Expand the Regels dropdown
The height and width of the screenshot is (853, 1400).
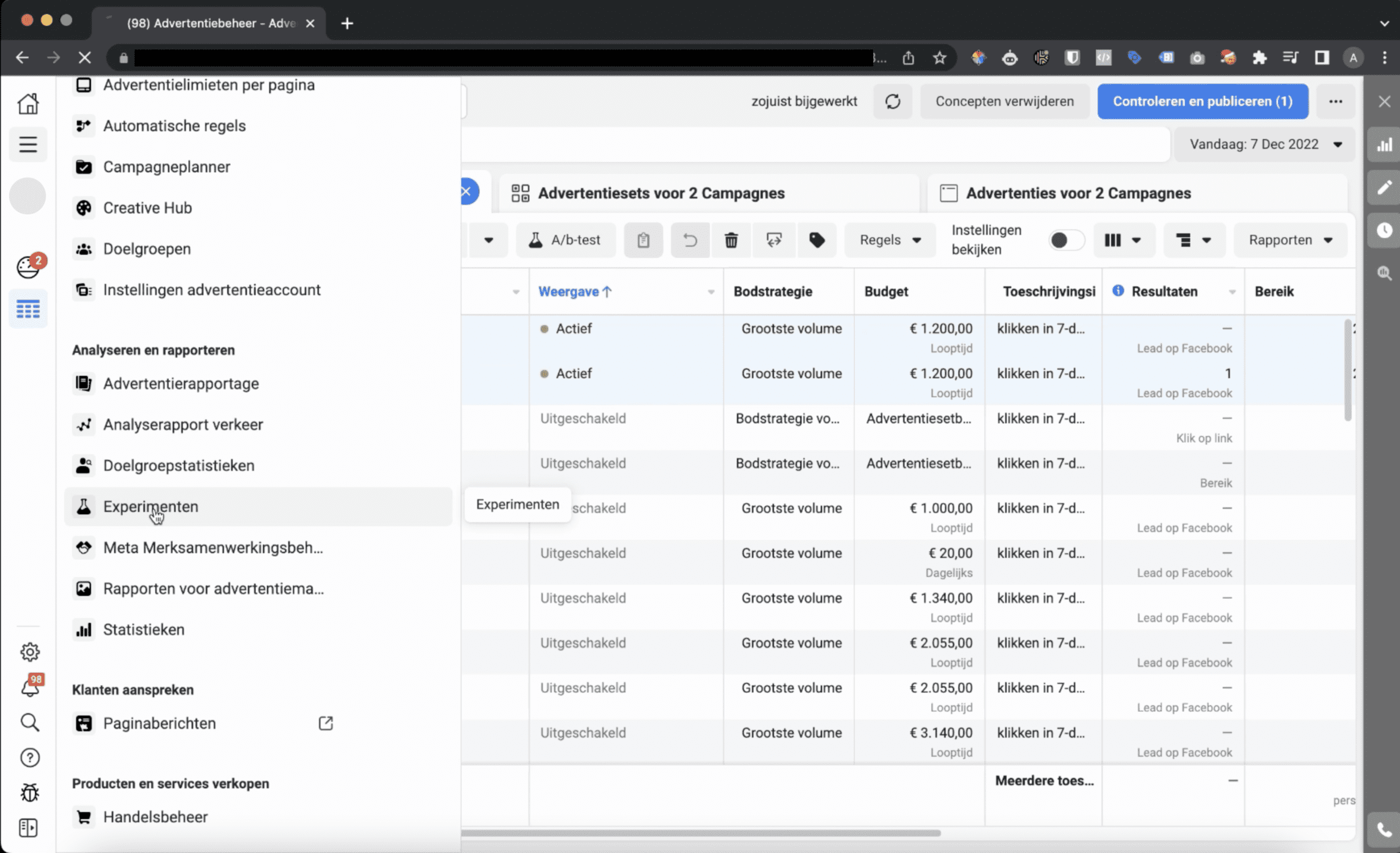click(890, 240)
